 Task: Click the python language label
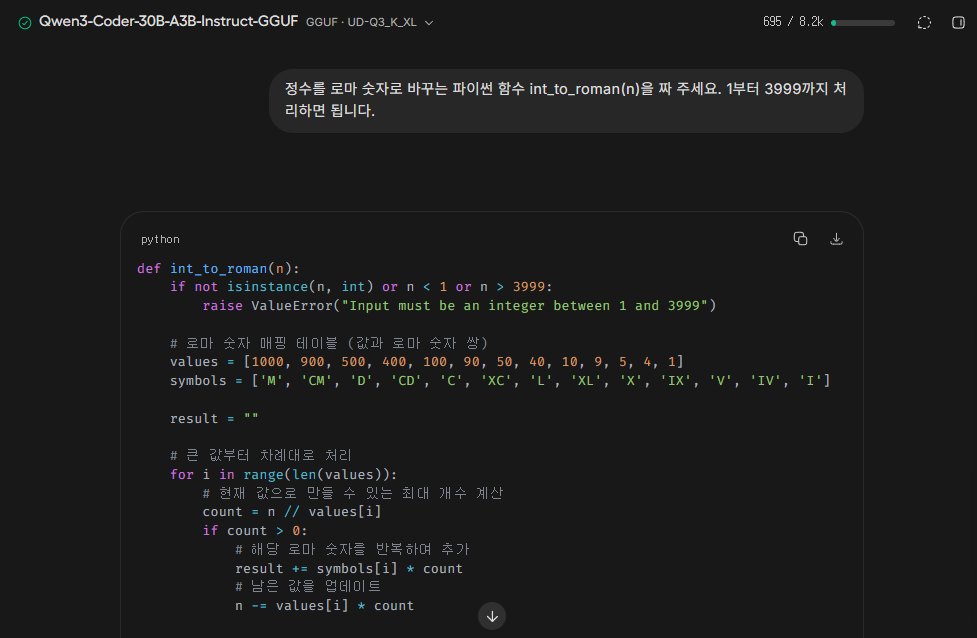(x=160, y=239)
